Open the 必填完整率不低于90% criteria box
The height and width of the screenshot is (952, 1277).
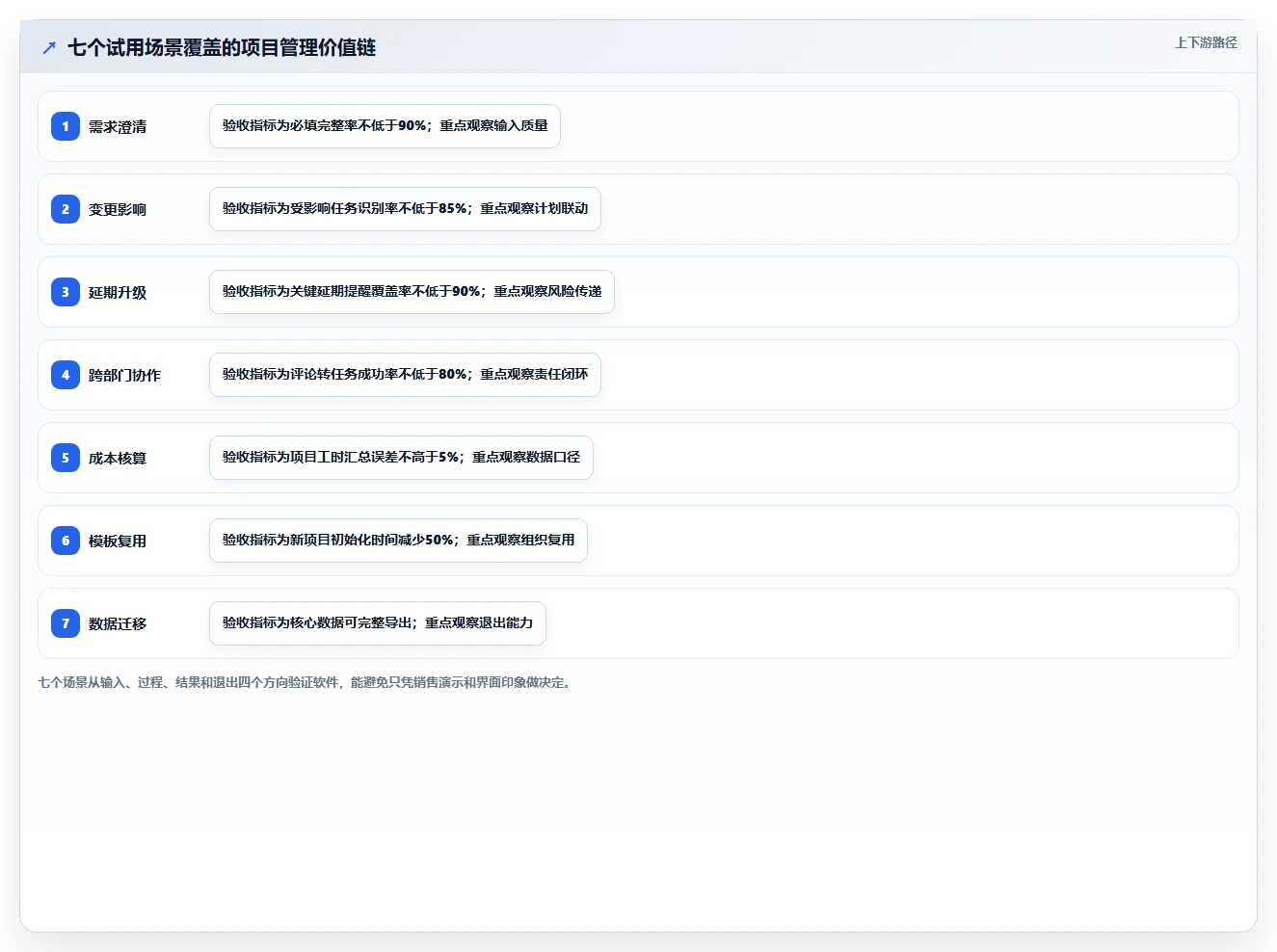coord(385,126)
